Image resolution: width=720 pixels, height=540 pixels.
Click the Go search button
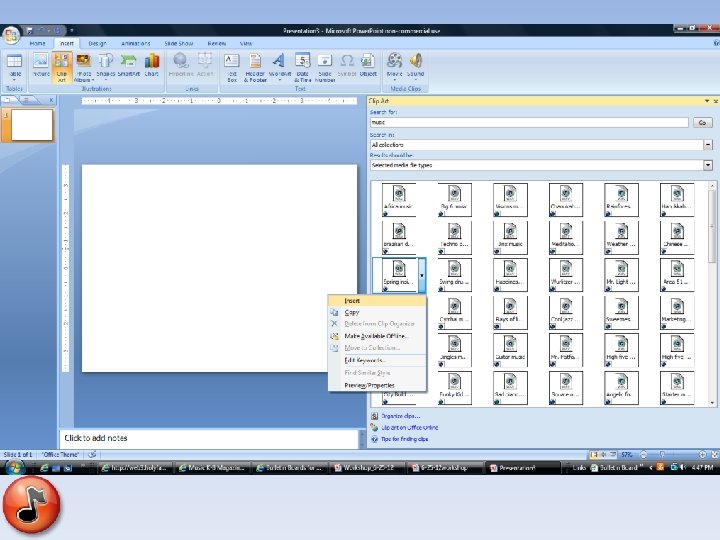[x=702, y=123]
